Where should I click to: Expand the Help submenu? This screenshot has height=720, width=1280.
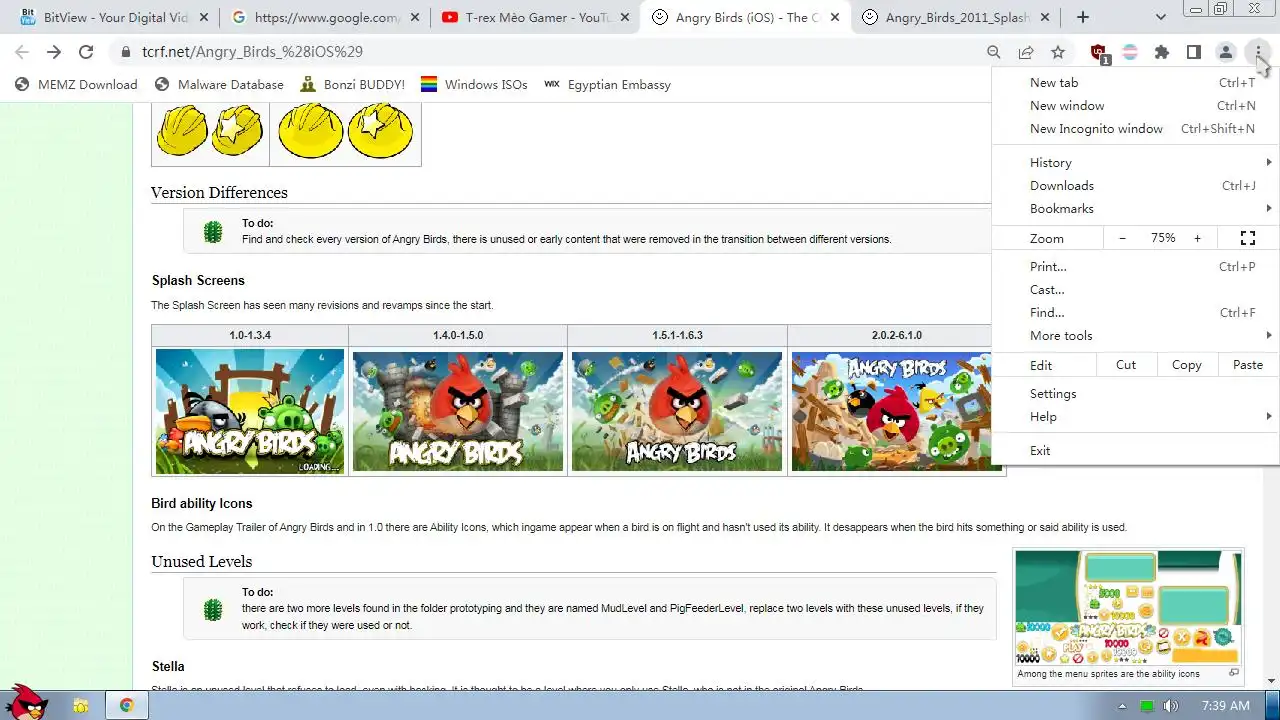1135,417
